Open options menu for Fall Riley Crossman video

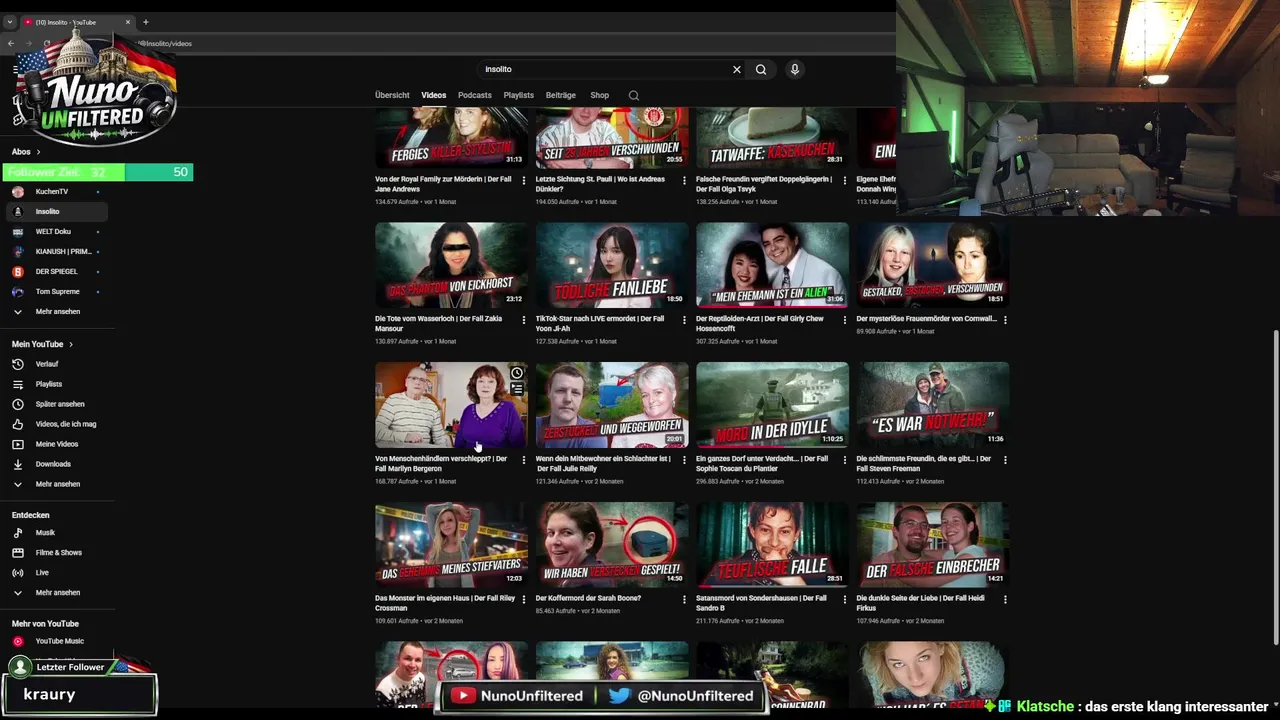coord(523,600)
